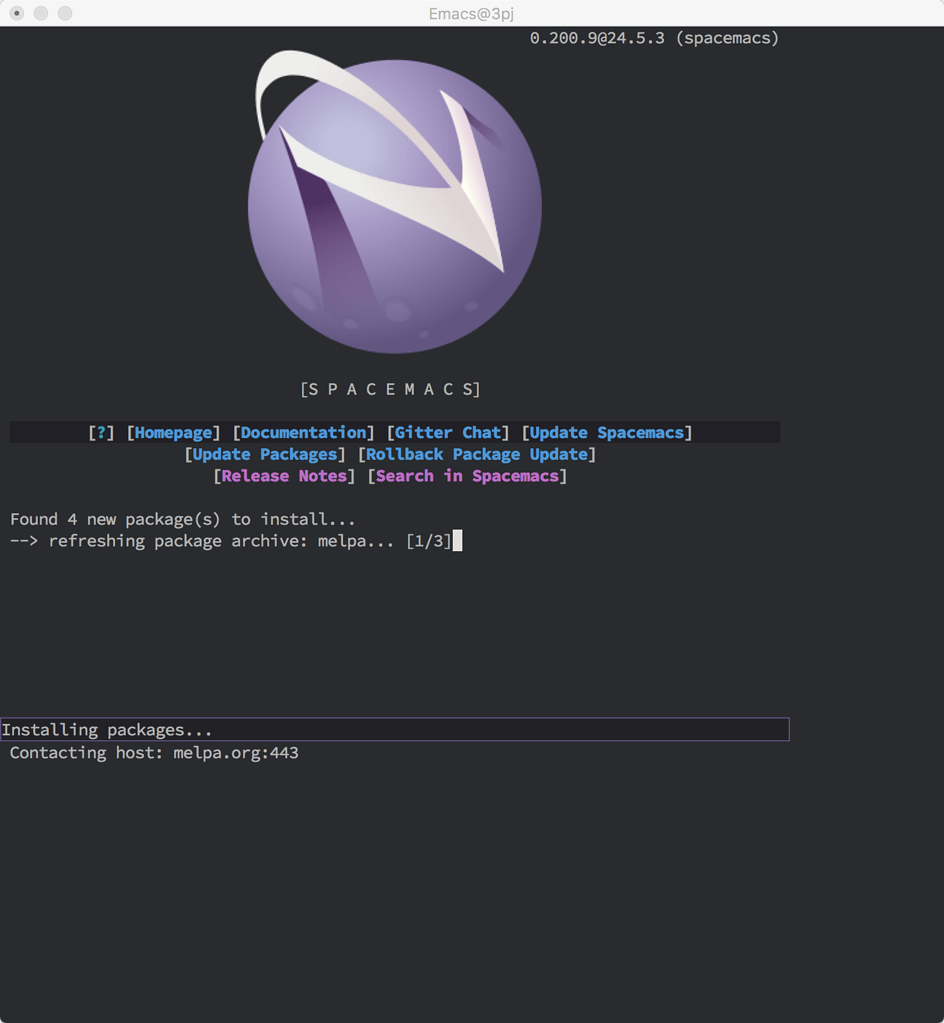
Task: Click the Emacs@3pj window title
Action: pos(470,14)
